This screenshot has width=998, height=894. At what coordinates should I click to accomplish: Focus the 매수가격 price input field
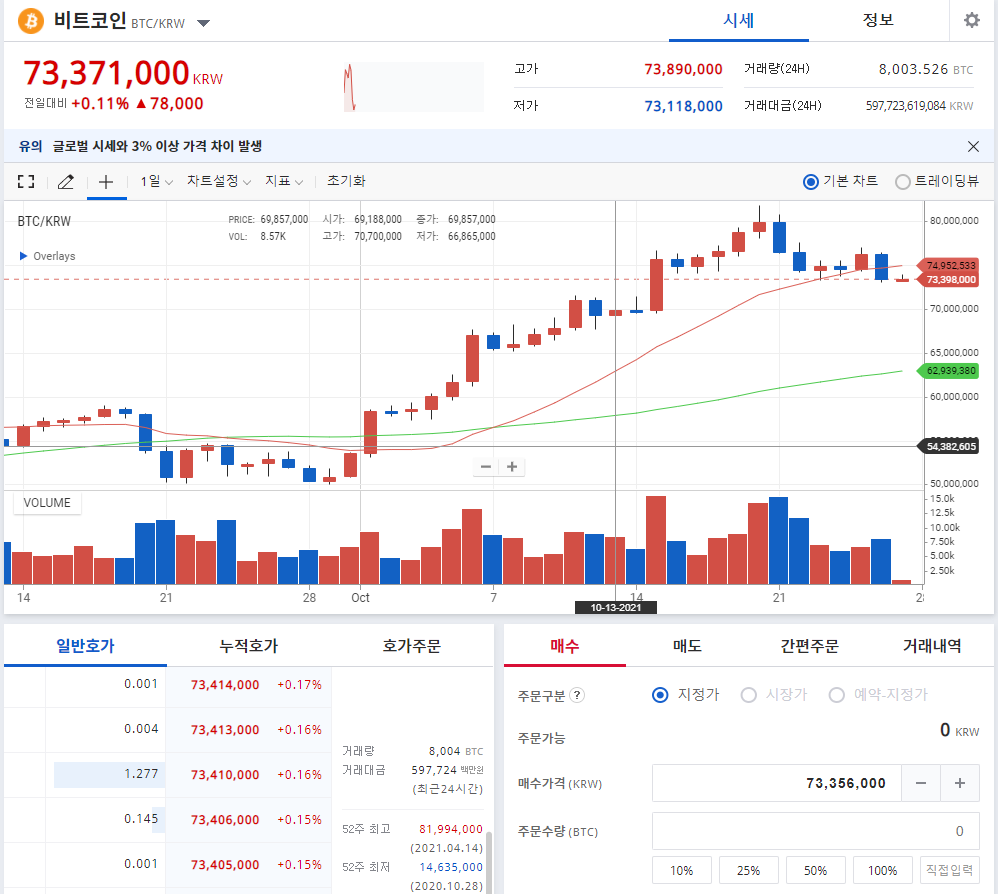pos(777,783)
